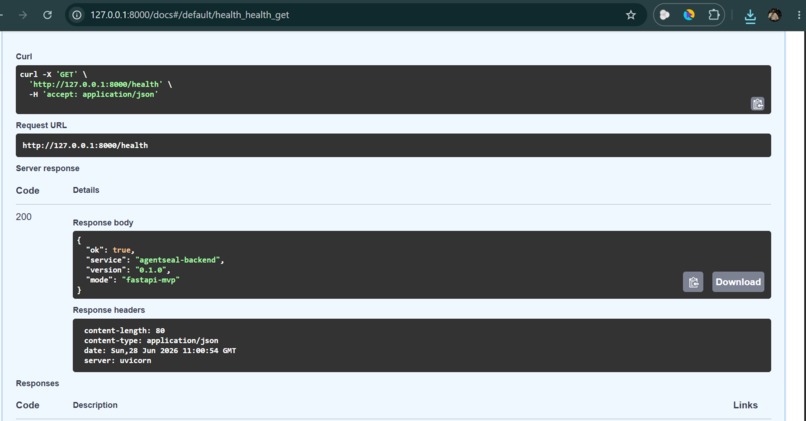
Task: Click the Details column header
Action: [86, 190]
